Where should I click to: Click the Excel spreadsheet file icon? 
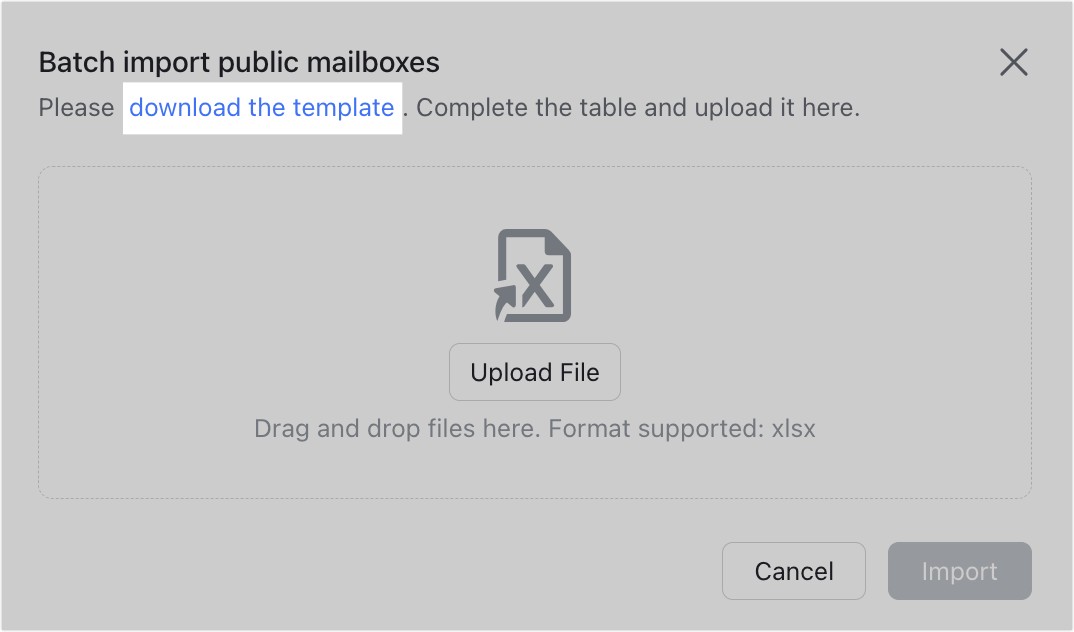535,276
